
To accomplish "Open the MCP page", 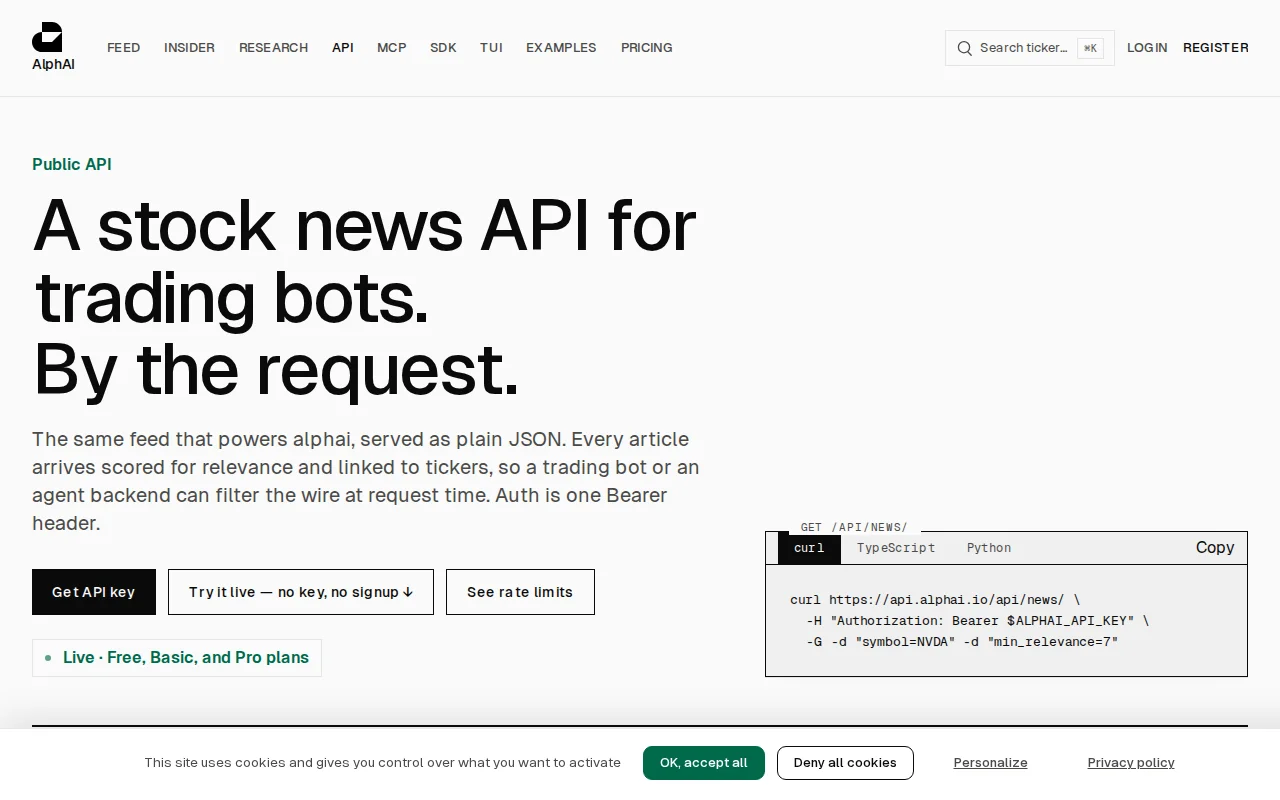I will (392, 48).
